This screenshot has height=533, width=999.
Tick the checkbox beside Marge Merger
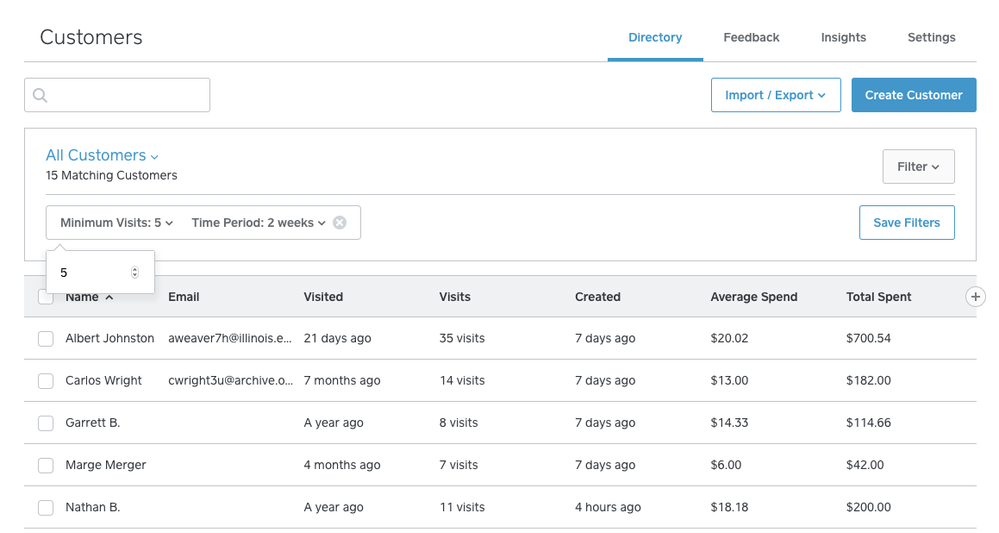(46, 465)
